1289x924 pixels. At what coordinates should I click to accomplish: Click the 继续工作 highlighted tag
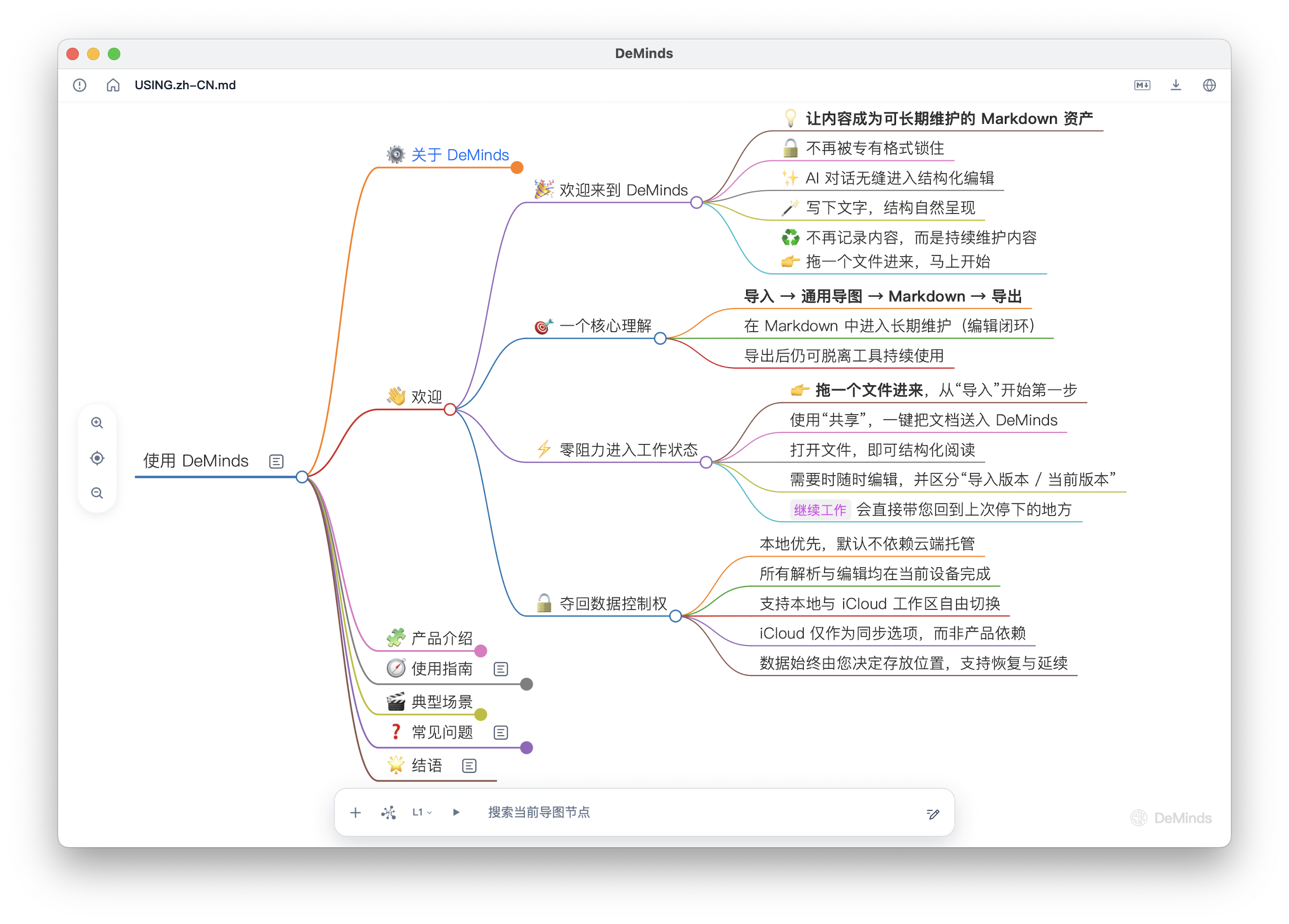820,510
